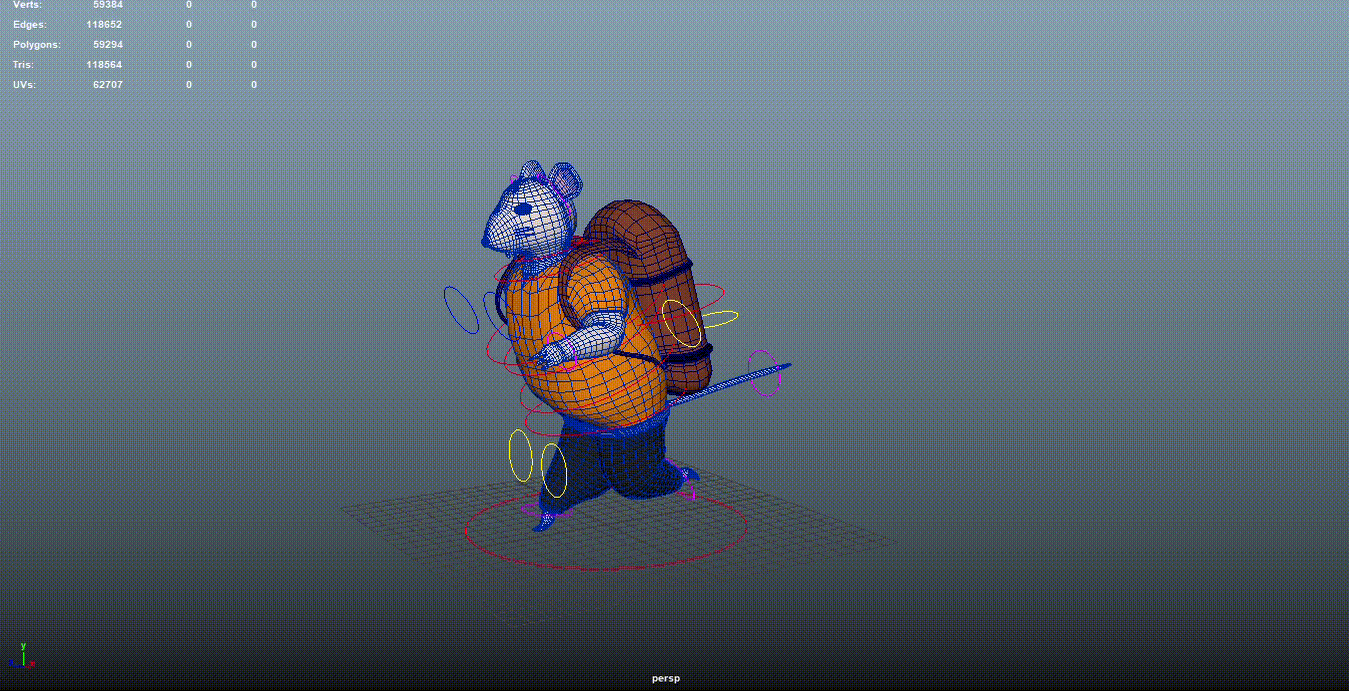This screenshot has height=691, width=1349.
Task: Select the "UVs:" heads-up display label
Action: point(24,85)
